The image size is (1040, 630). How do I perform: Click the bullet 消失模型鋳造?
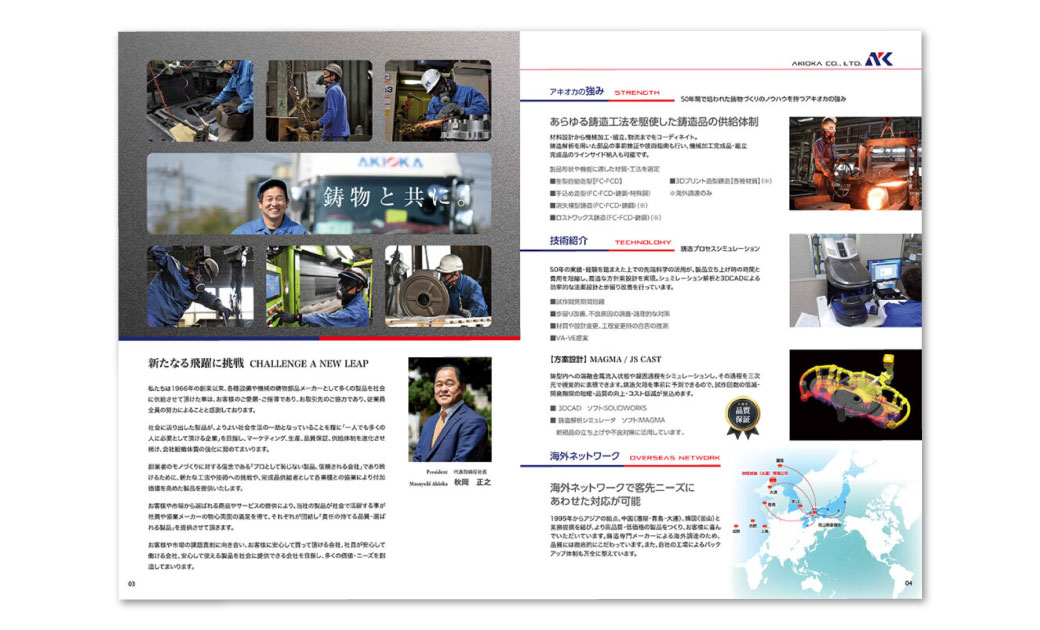point(598,206)
